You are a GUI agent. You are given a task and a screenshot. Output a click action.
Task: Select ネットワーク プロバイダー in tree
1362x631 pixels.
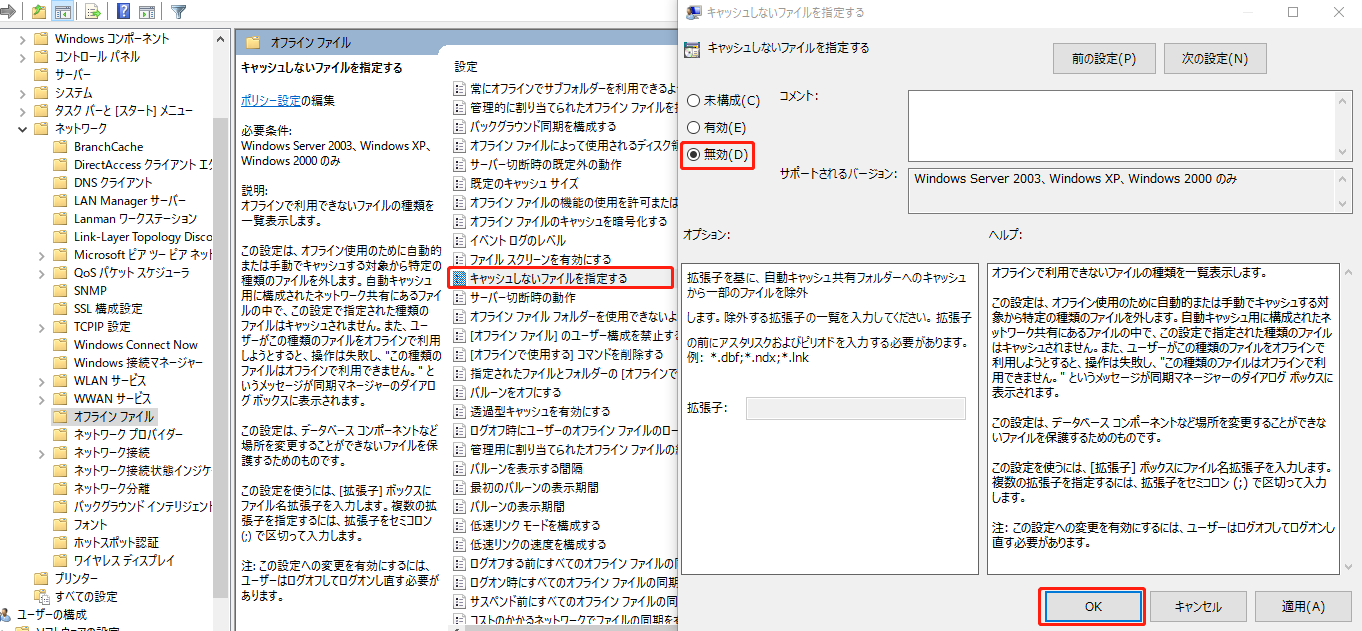pos(128,434)
